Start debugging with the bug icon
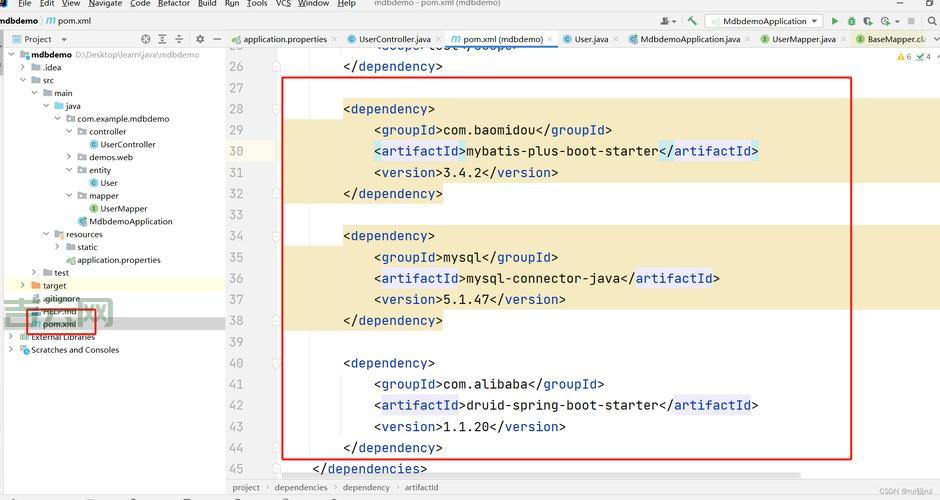Viewport: 940px width, 500px height. 852,20
